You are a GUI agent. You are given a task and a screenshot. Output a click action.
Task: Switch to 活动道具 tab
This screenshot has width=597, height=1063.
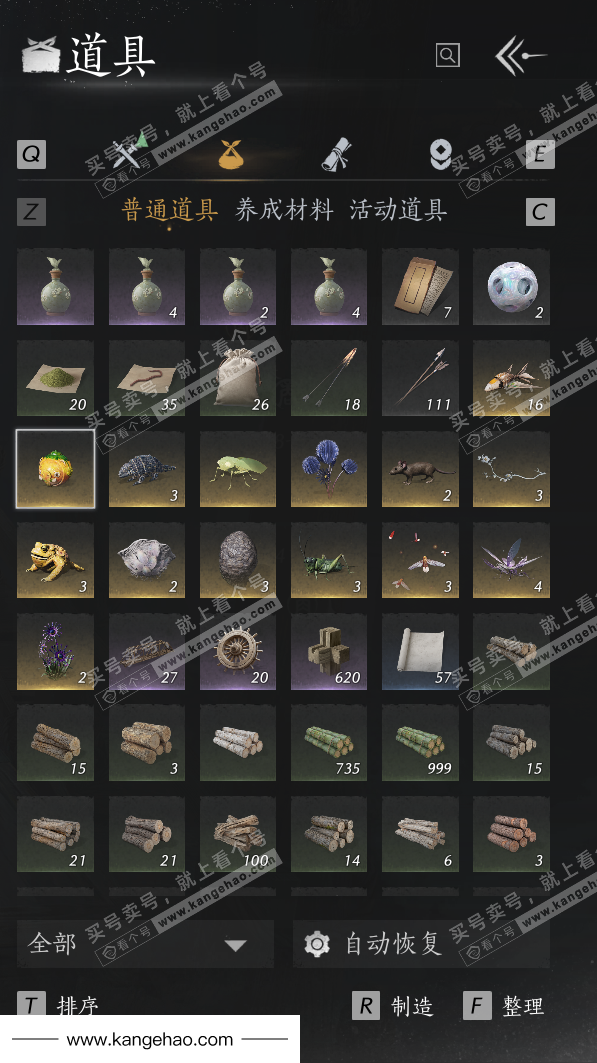tap(398, 210)
